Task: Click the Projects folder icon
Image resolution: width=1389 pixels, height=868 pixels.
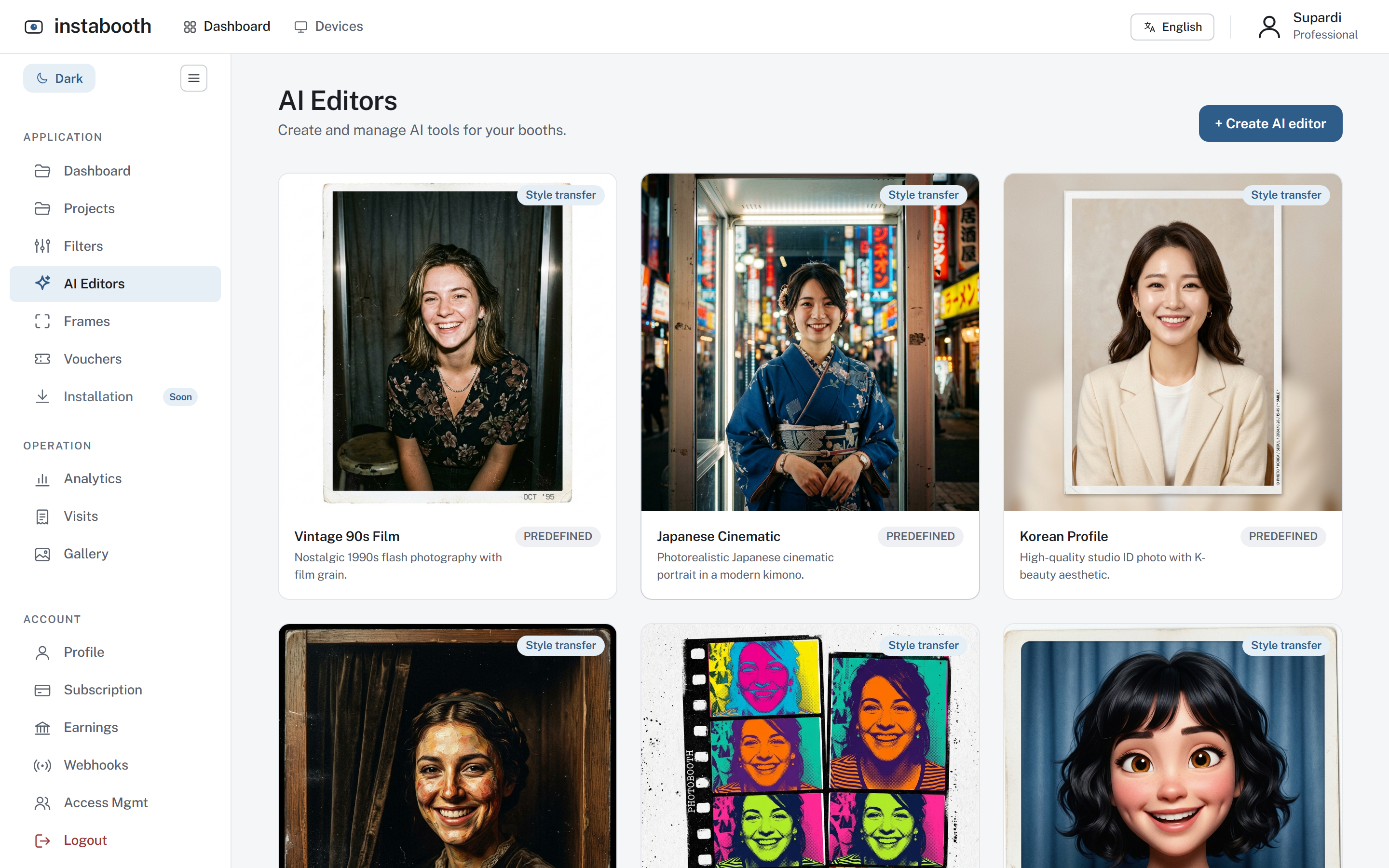Action: (42, 208)
